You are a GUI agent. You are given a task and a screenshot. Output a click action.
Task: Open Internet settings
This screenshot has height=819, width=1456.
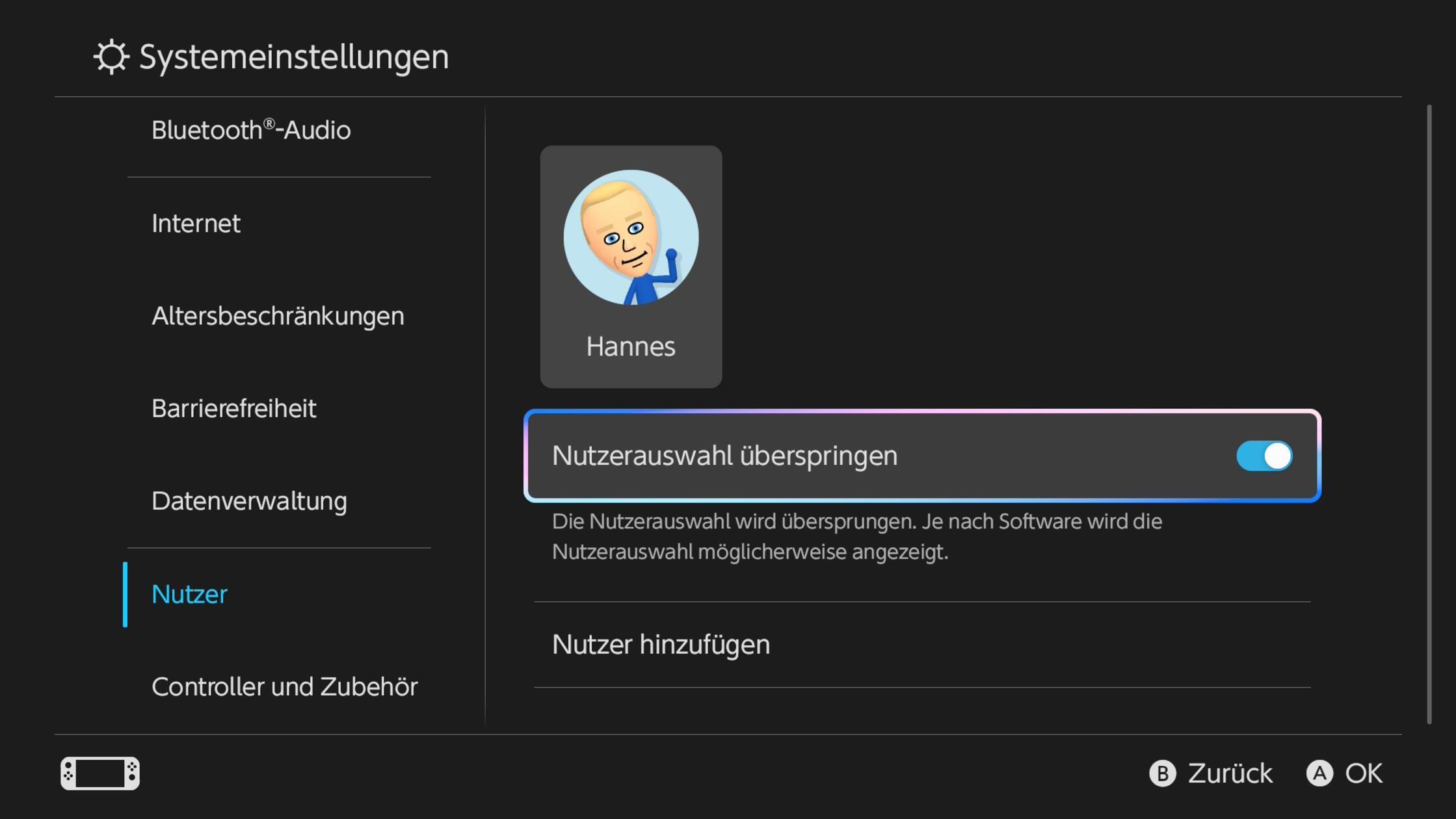[x=196, y=223]
